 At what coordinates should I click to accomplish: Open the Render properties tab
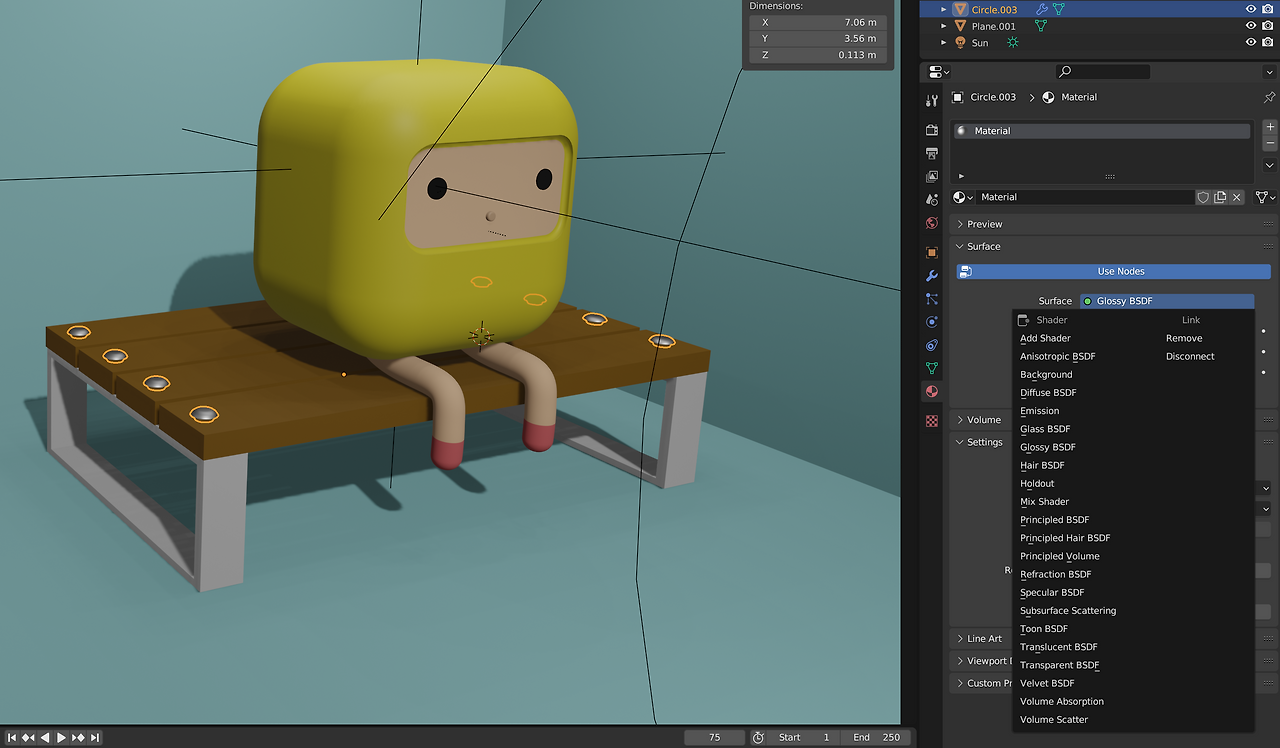[x=932, y=130]
